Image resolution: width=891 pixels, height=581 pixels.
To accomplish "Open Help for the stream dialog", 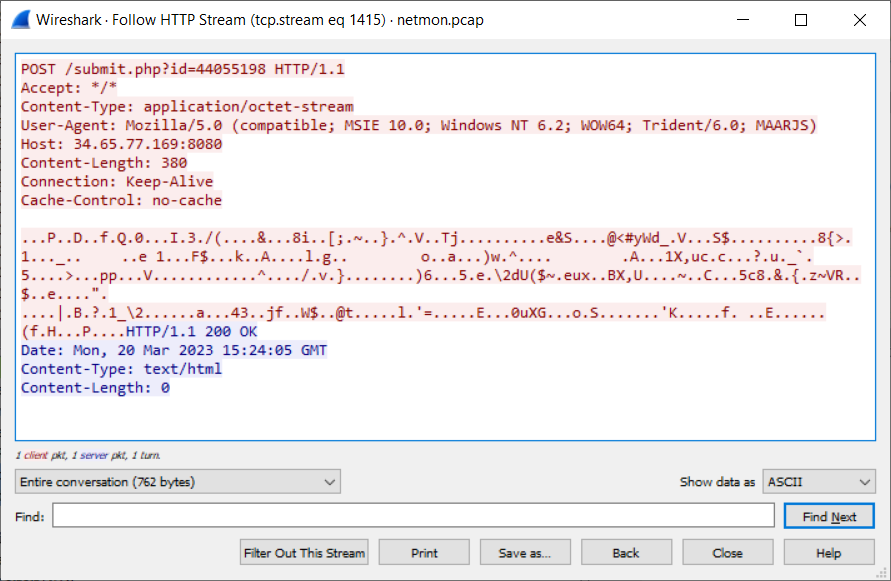I will (x=828, y=553).
